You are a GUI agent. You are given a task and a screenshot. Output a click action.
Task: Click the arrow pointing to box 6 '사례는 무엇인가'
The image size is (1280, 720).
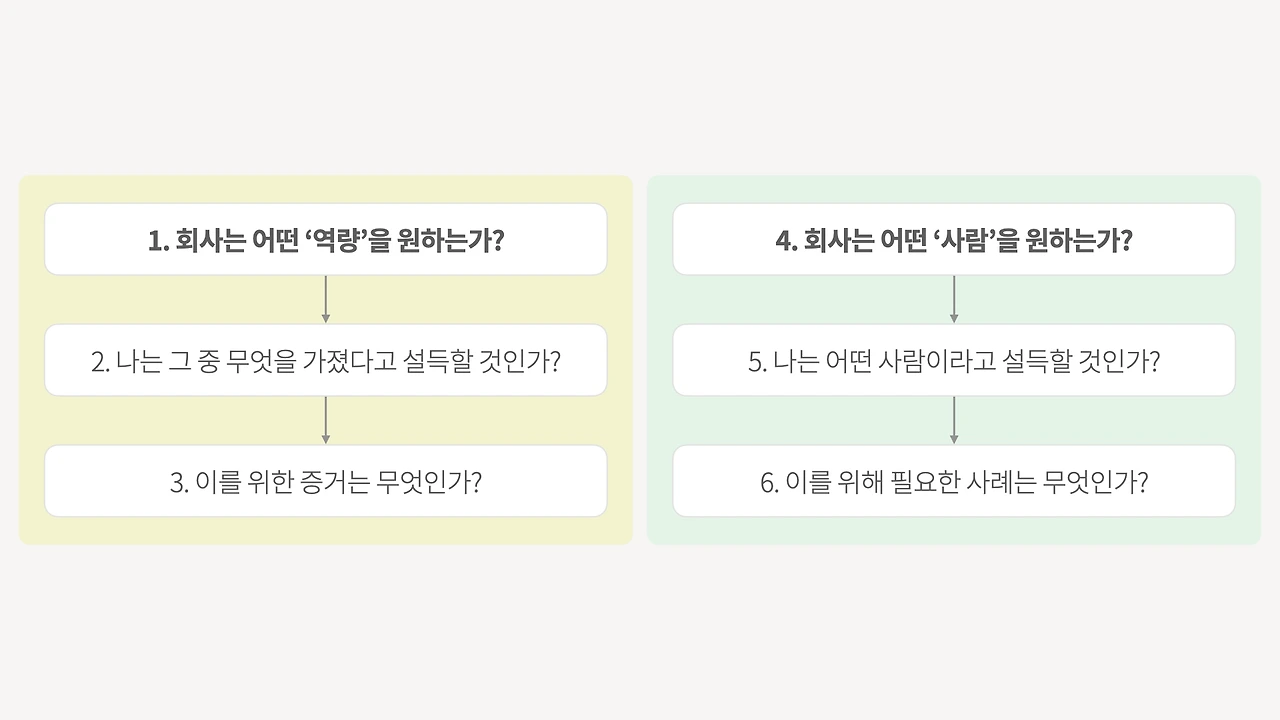954,420
